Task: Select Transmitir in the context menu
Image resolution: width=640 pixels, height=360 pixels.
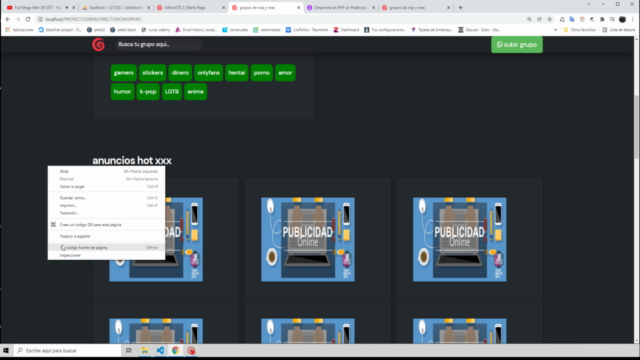Action: coord(107,213)
